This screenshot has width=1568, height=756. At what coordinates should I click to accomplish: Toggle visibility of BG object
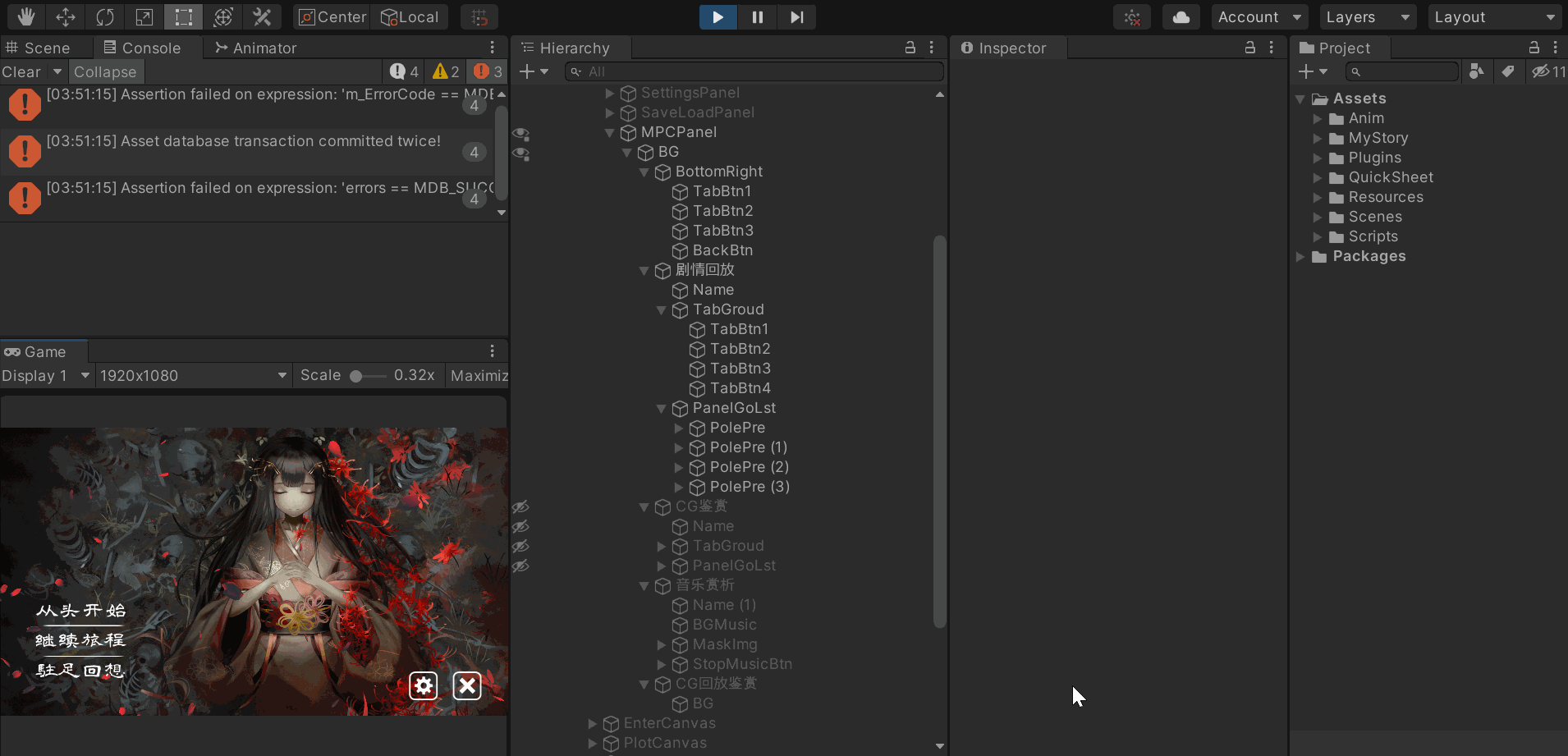[x=520, y=153]
